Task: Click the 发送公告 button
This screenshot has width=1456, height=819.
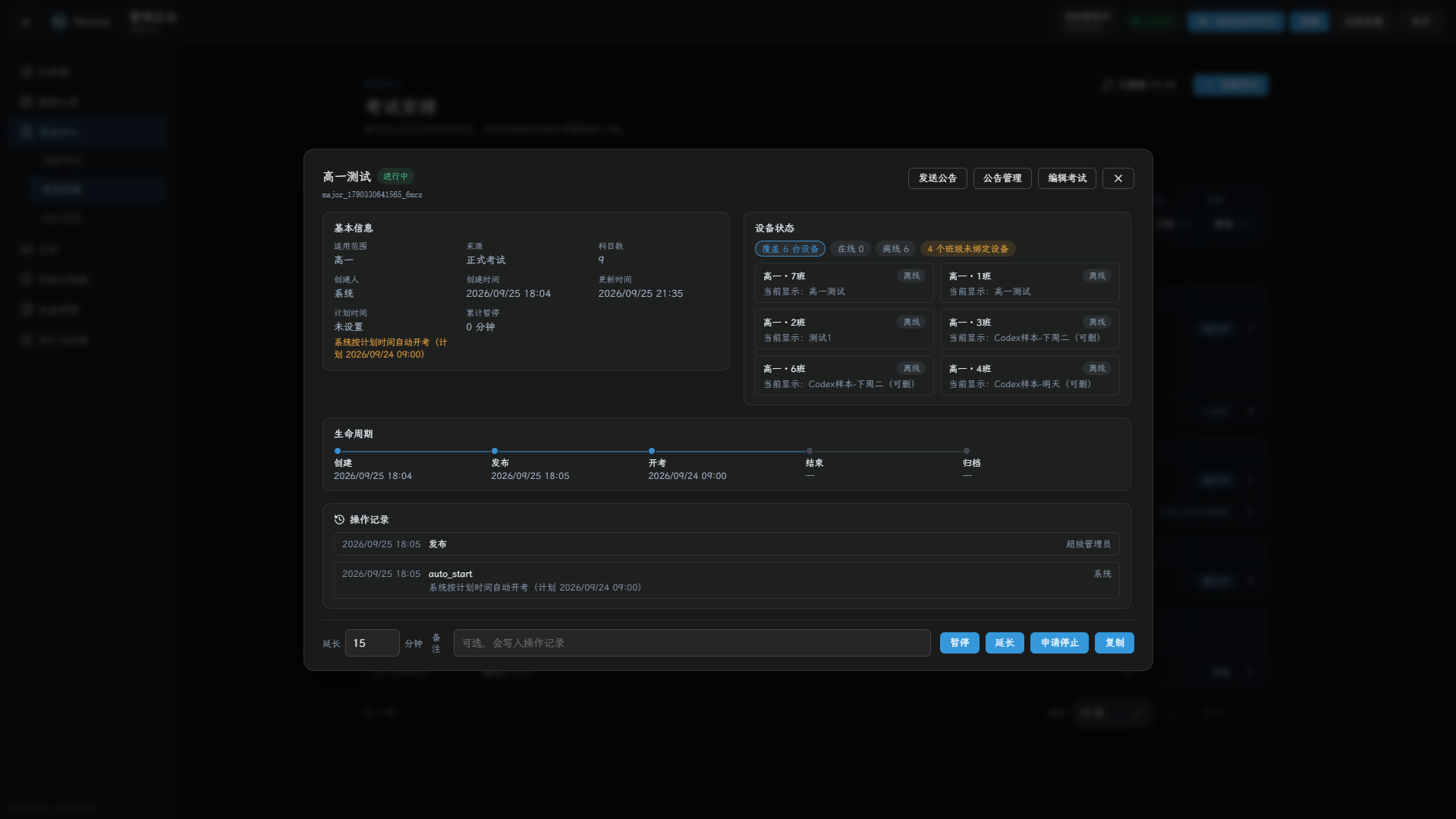Action: [938, 178]
